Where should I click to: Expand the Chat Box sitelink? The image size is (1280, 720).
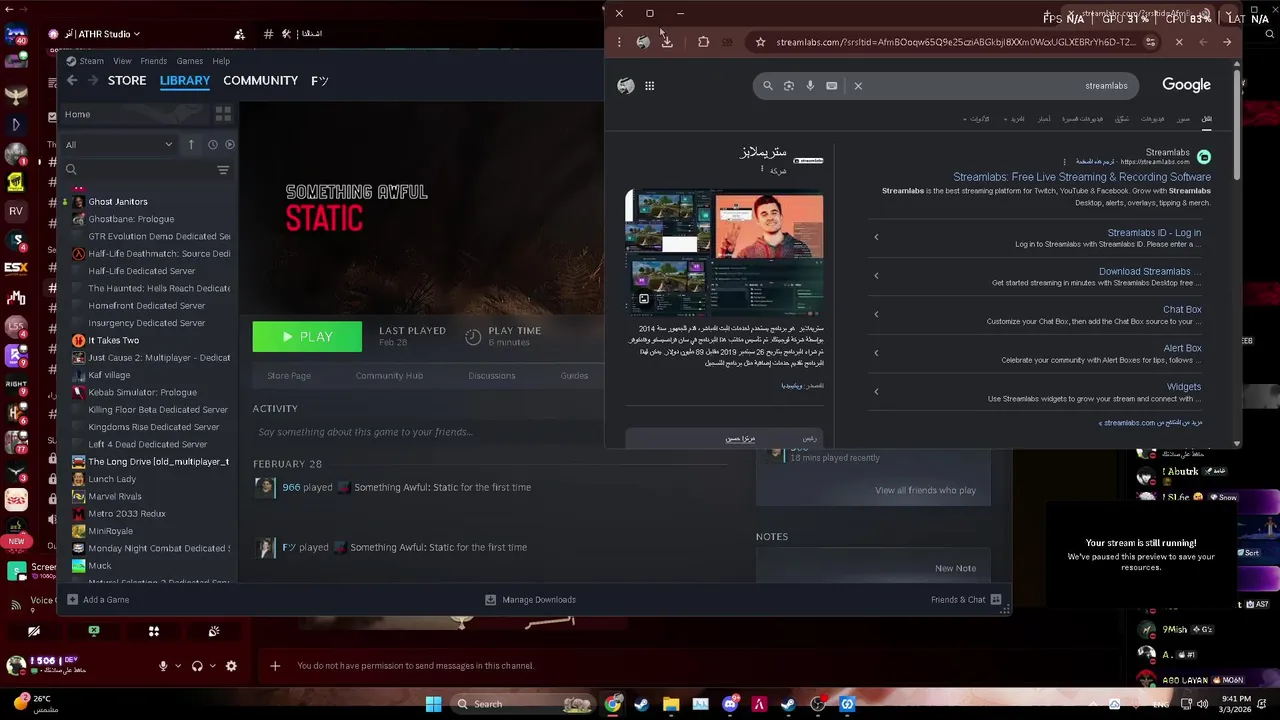click(876, 314)
